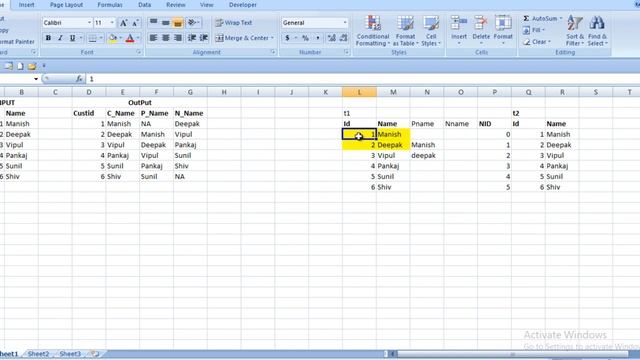Middle align cell contents
This screenshot has width=640, height=360.
[x=166, y=22]
